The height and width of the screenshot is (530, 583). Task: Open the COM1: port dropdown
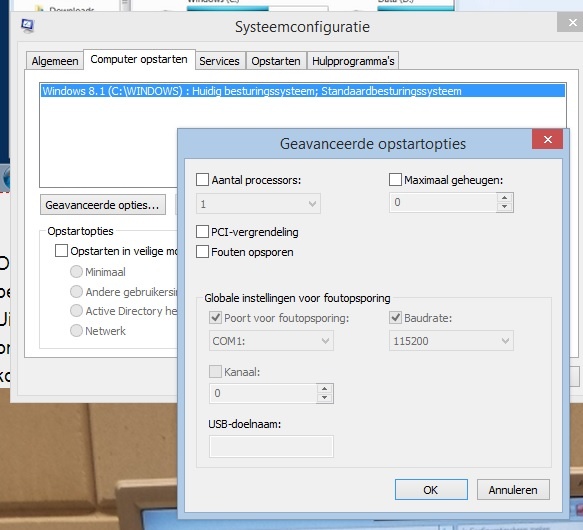click(x=271, y=341)
